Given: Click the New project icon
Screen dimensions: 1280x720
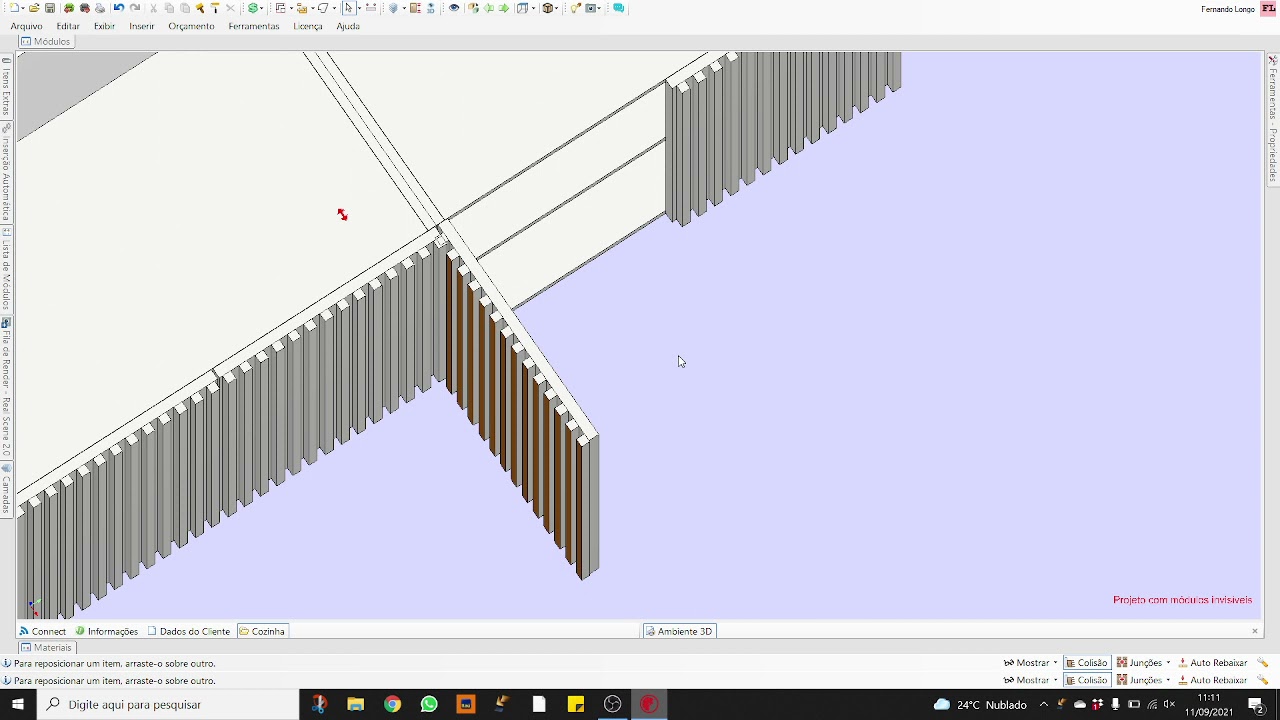Looking at the screenshot, I should pyautogui.click(x=14, y=8).
